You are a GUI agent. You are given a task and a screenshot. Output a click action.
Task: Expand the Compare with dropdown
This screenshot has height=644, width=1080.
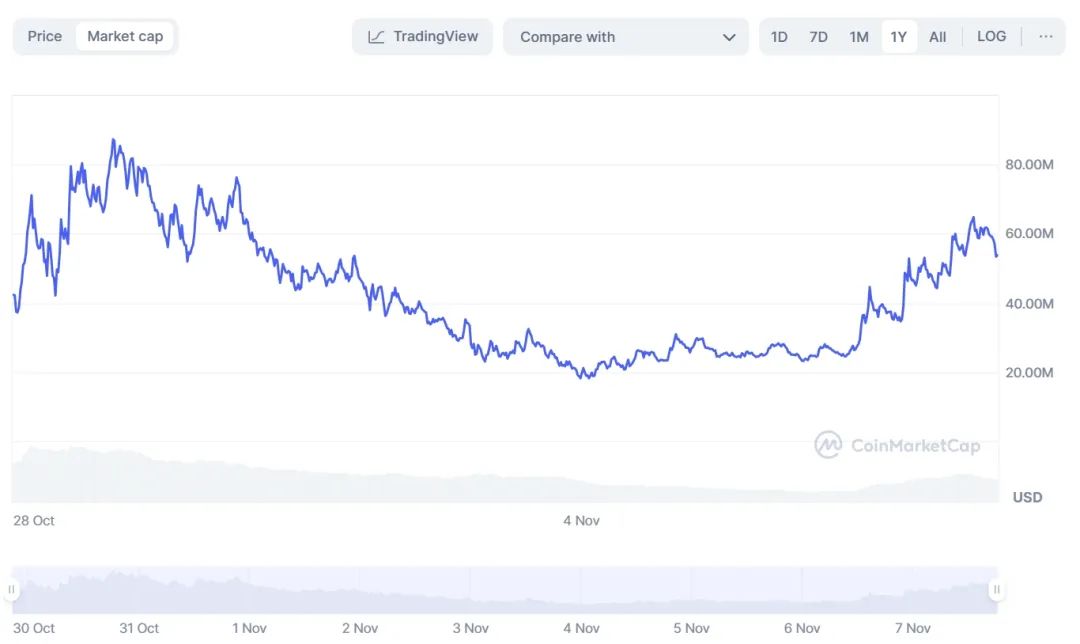(x=625, y=37)
